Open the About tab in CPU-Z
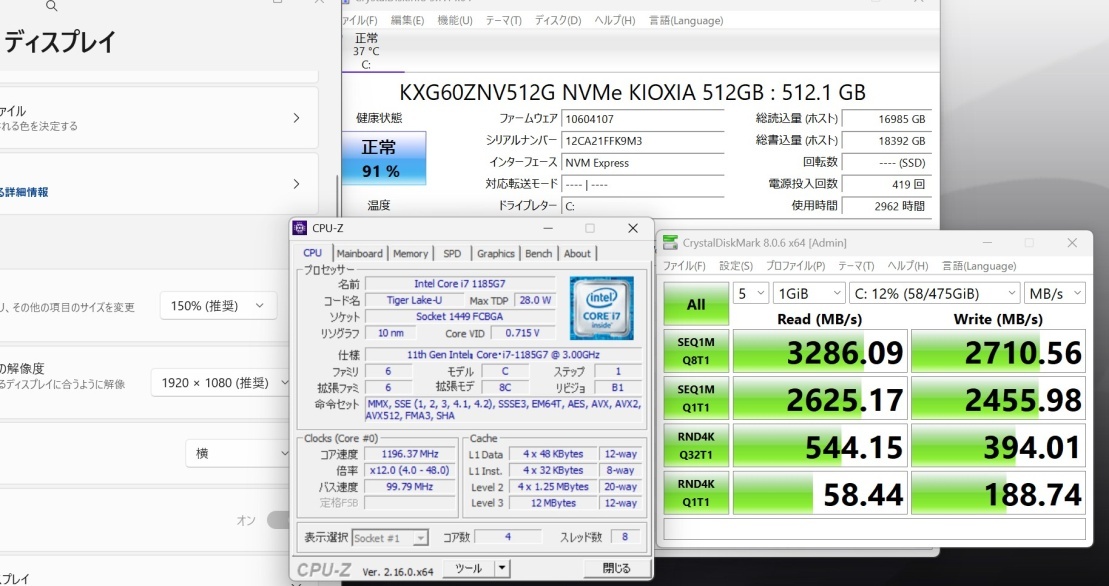1109x586 pixels. [x=577, y=254]
